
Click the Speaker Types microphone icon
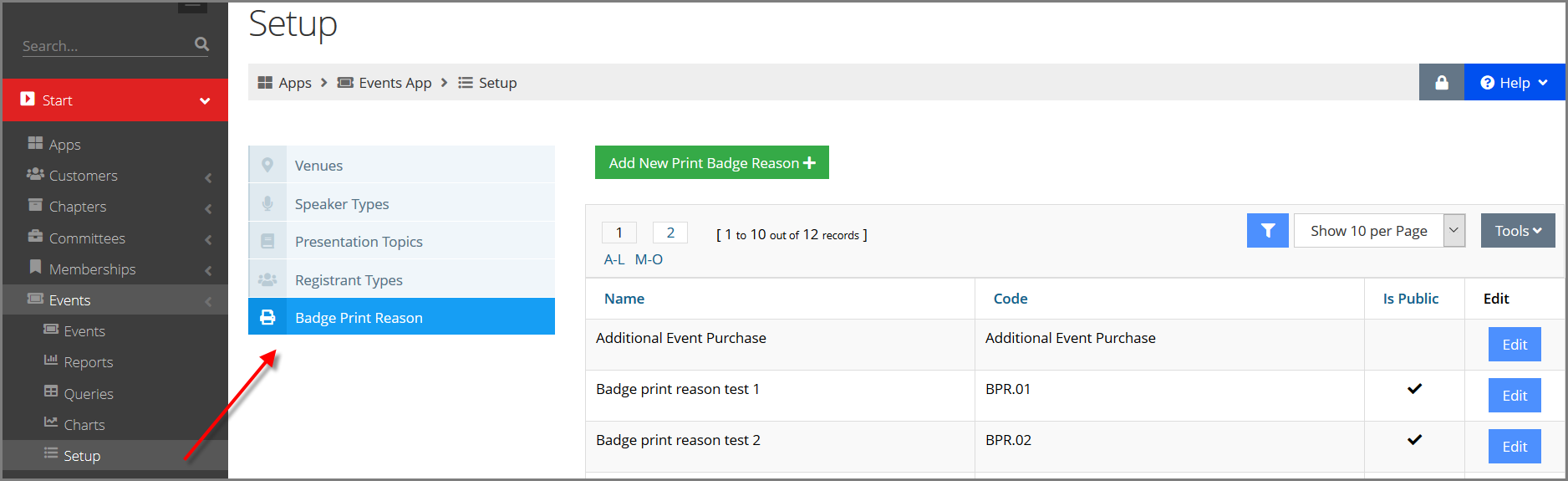tap(267, 203)
